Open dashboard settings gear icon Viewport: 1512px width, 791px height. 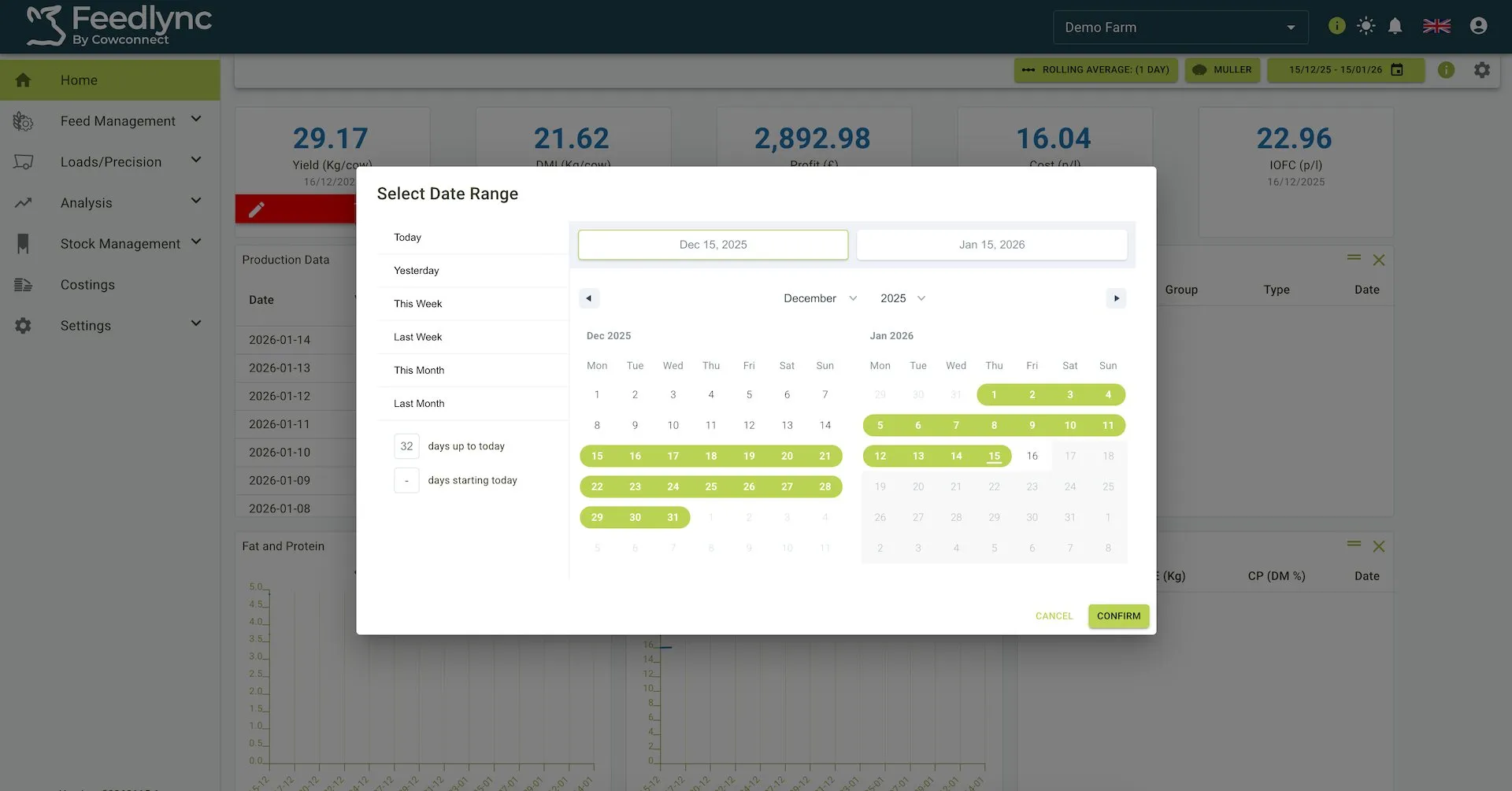click(x=1481, y=70)
